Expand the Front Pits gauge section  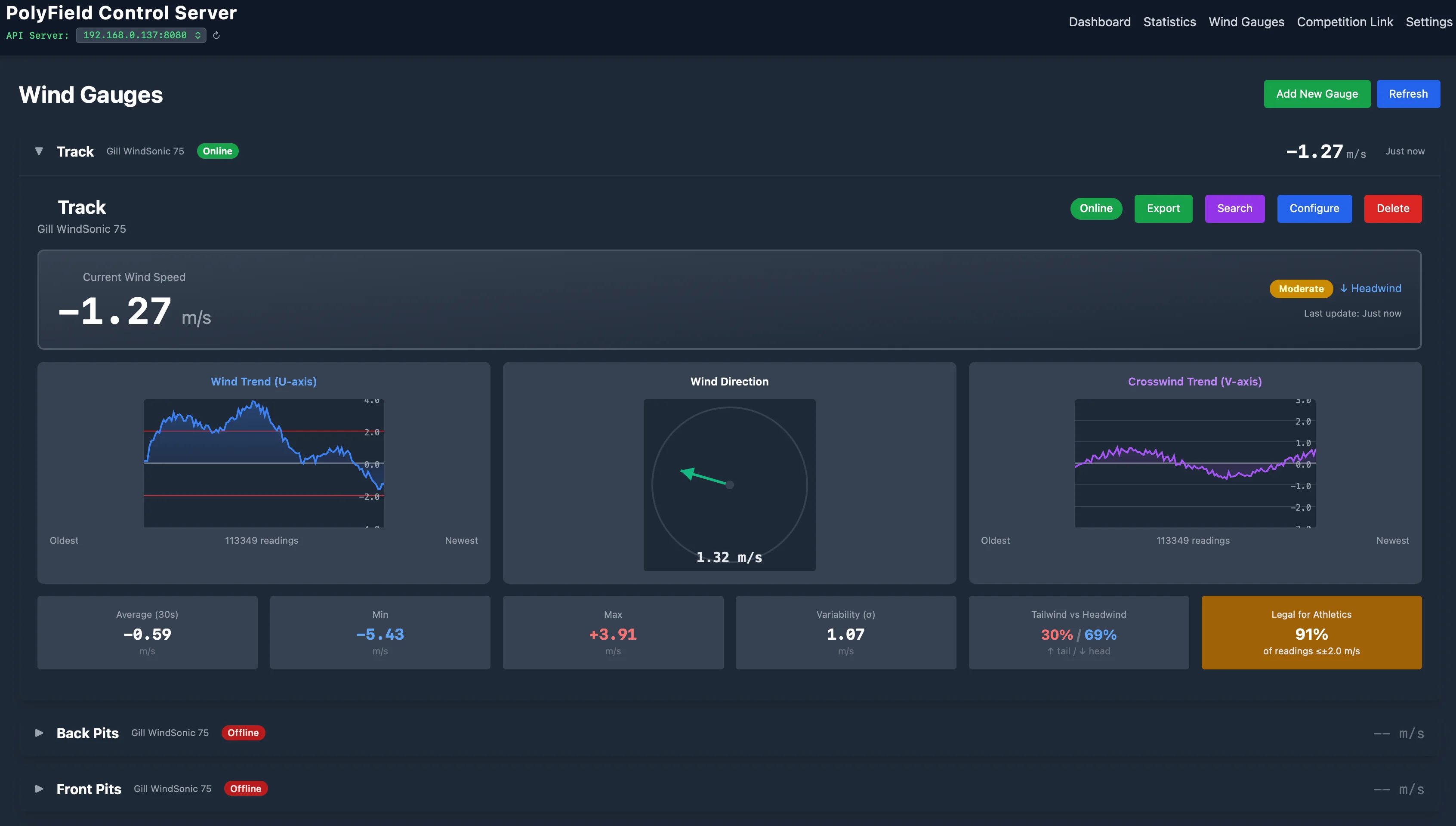[x=39, y=789]
